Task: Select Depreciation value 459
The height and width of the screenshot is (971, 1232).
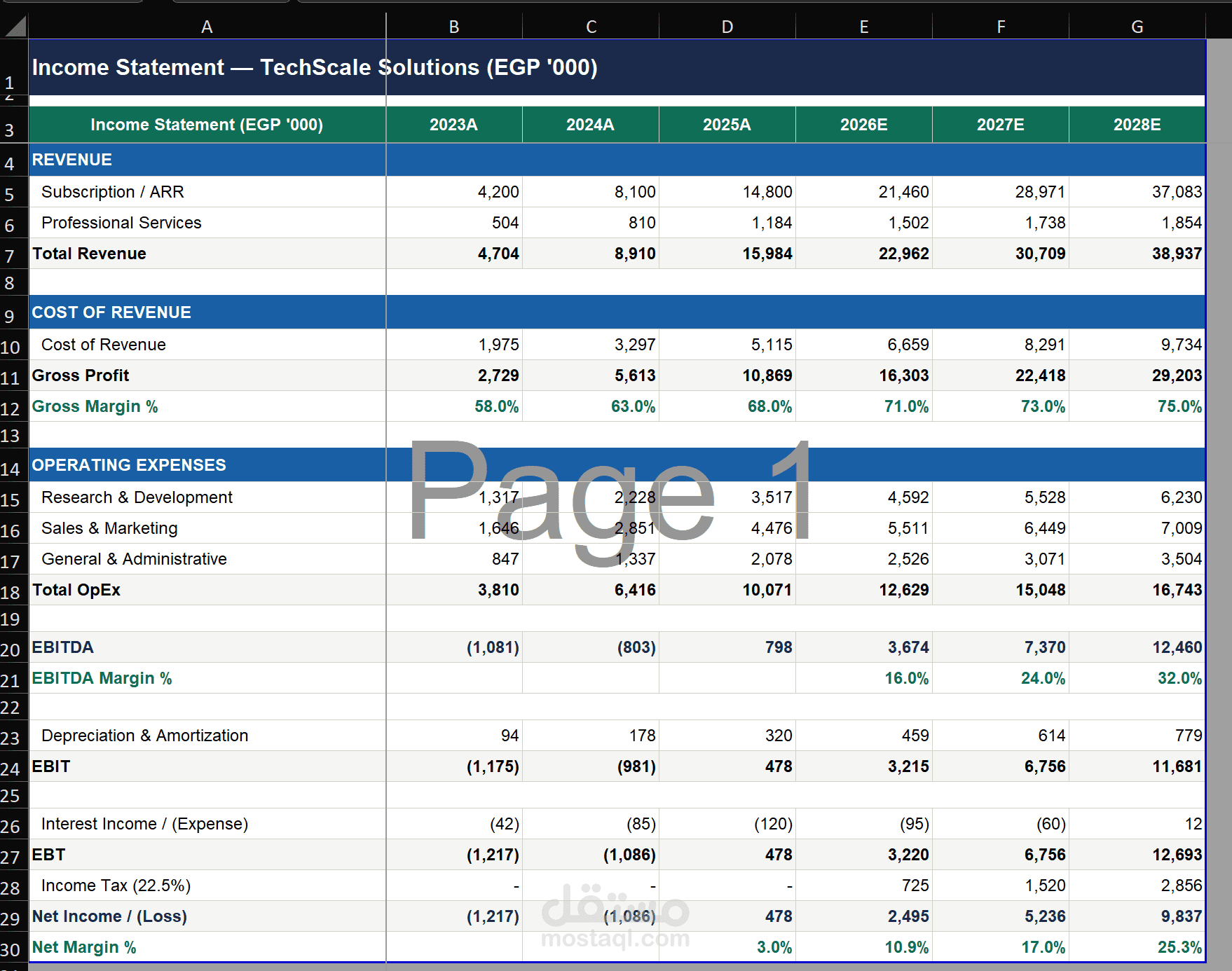Action: [864, 736]
